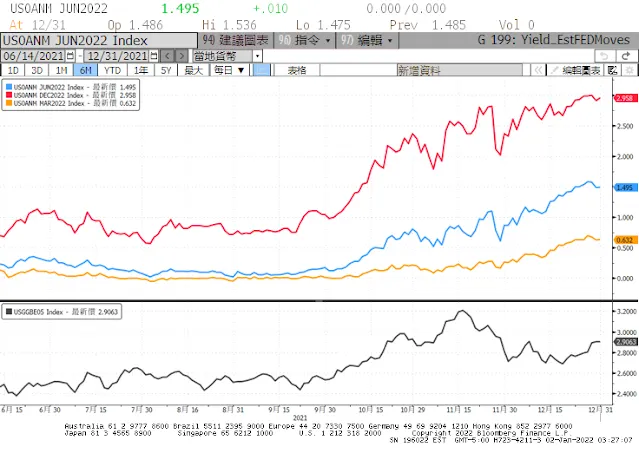Select the 6M range tab

(85, 70)
